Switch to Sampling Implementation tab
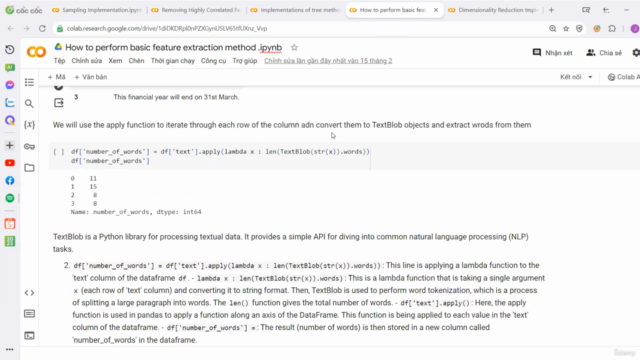 pos(97,10)
